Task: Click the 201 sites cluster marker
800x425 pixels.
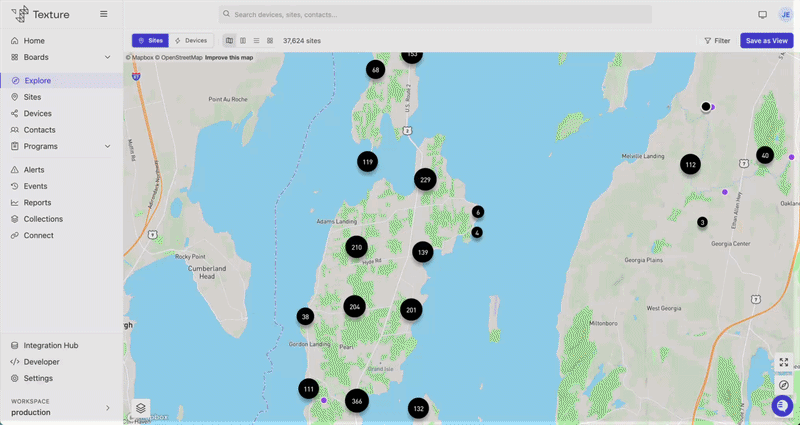Action: point(411,310)
